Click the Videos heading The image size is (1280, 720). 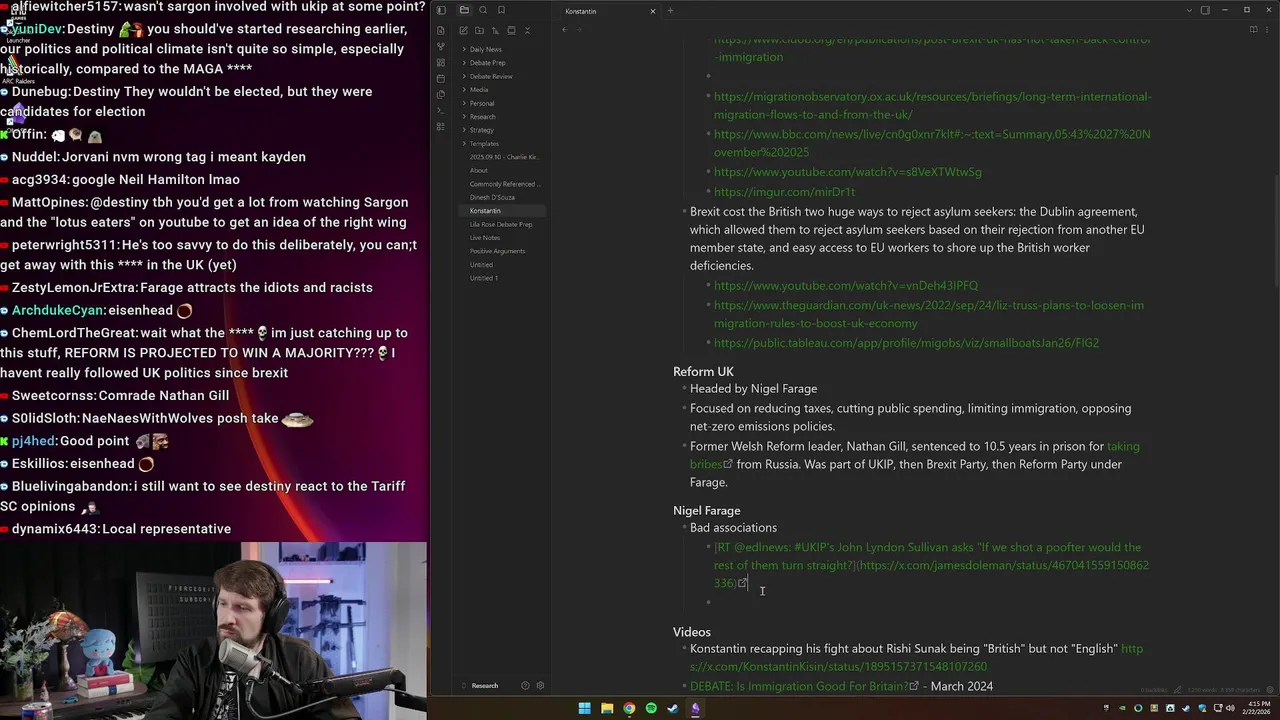click(692, 632)
